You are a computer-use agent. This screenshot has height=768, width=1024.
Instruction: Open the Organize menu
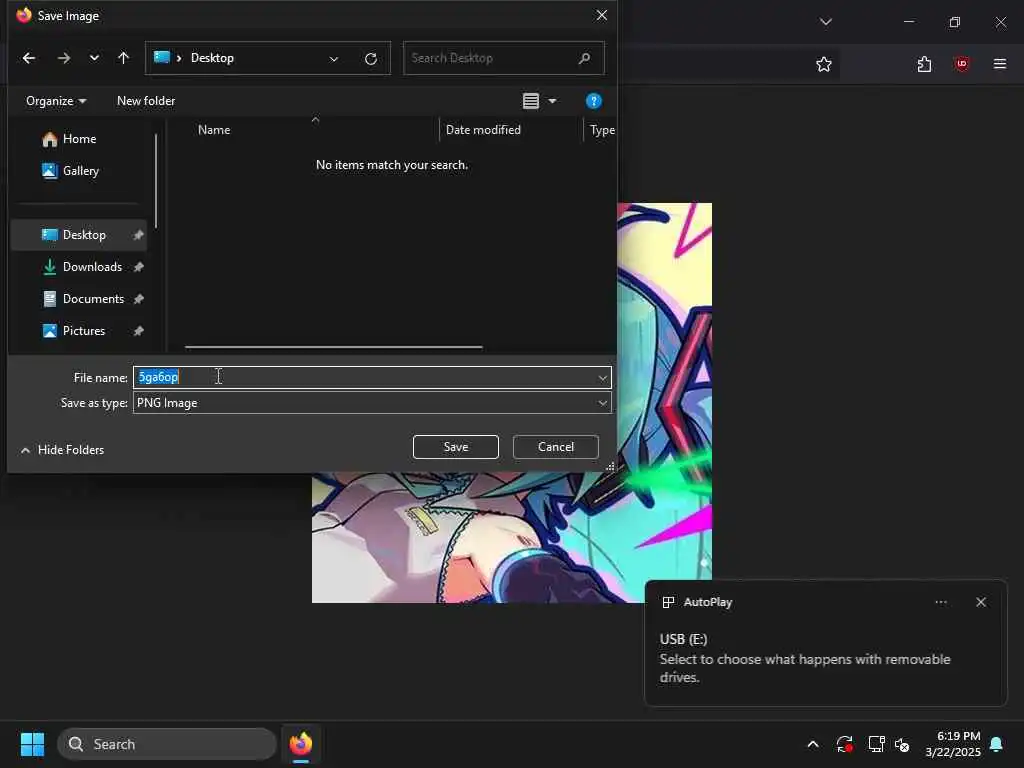56,101
